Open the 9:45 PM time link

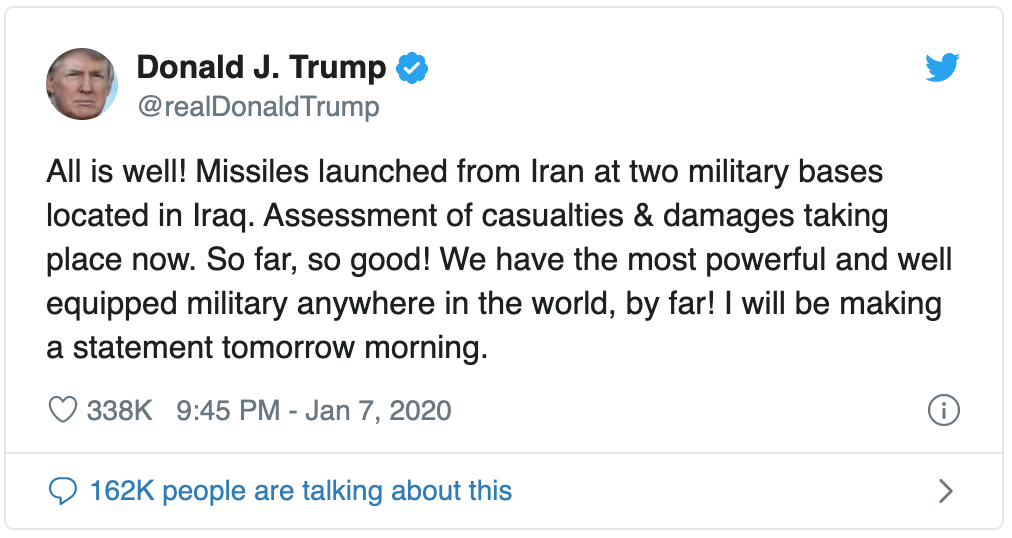click(228, 411)
